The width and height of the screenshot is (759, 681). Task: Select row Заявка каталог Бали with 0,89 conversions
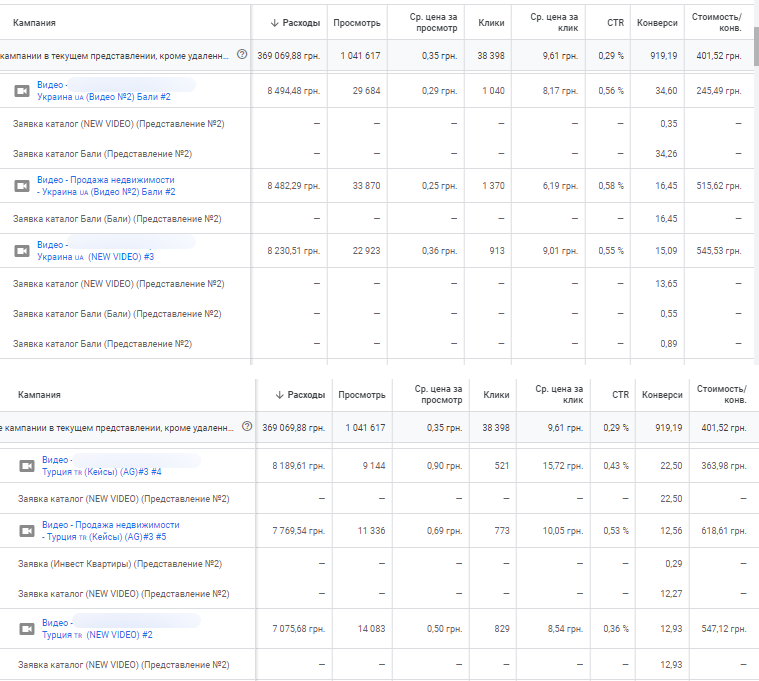click(377, 344)
